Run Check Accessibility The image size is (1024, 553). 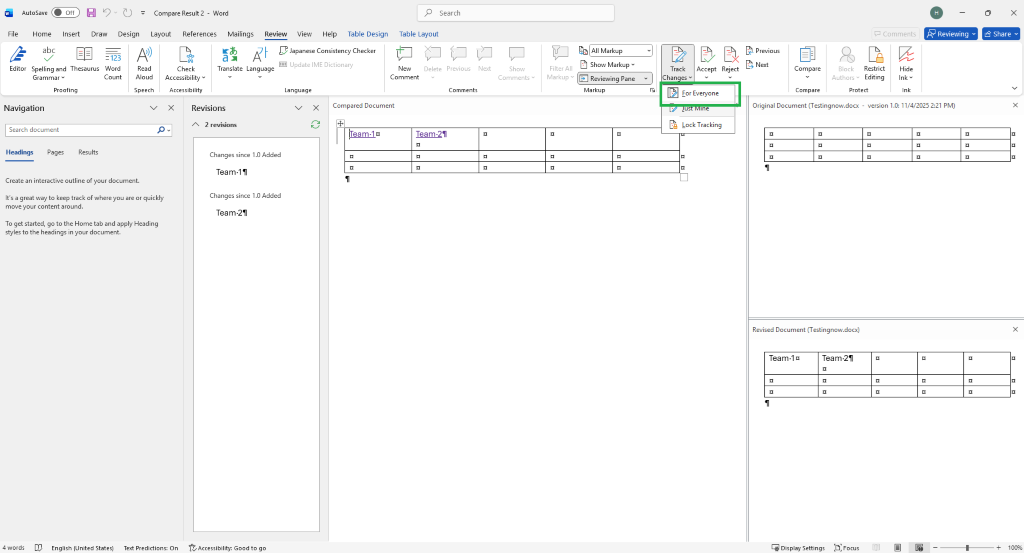[x=185, y=63]
